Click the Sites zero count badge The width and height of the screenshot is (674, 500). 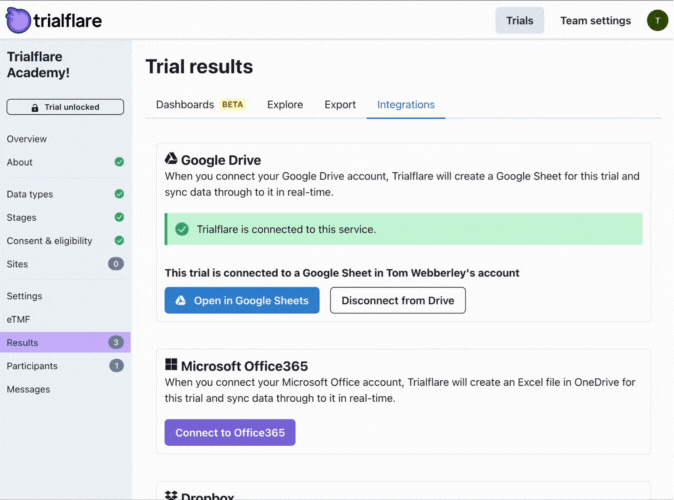tap(116, 264)
